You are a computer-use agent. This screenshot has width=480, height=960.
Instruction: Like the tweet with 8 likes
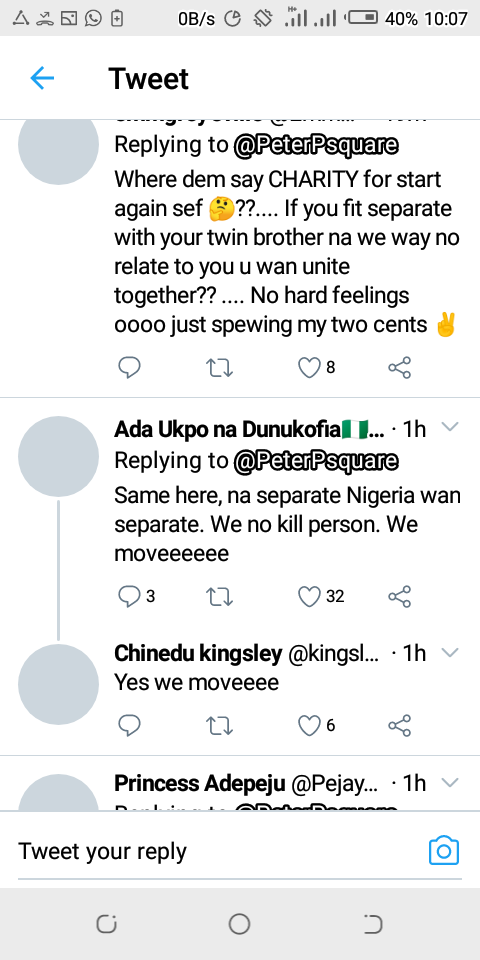tap(309, 367)
